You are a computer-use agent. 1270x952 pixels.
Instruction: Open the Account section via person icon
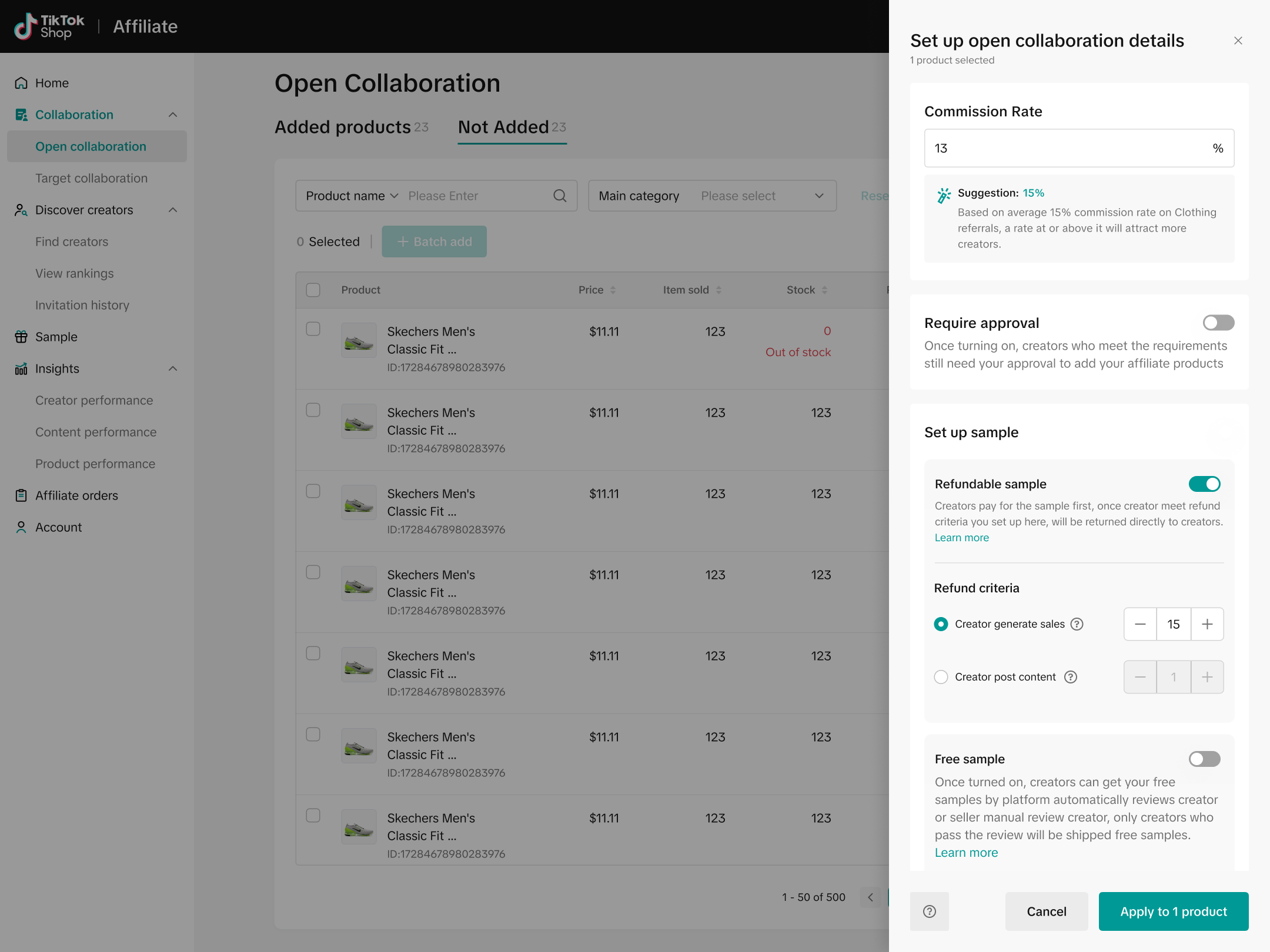point(21,527)
